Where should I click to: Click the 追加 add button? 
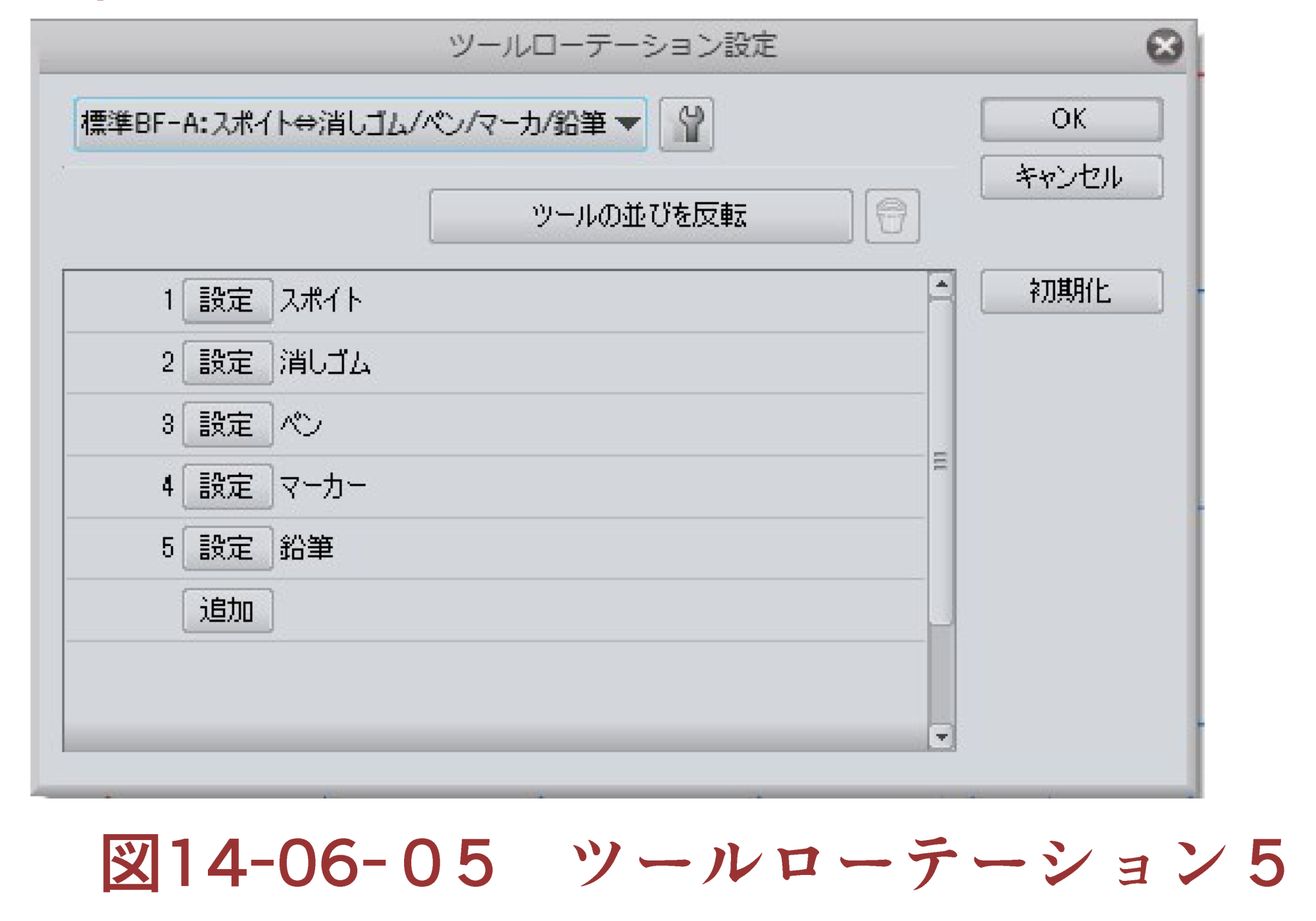point(227,610)
